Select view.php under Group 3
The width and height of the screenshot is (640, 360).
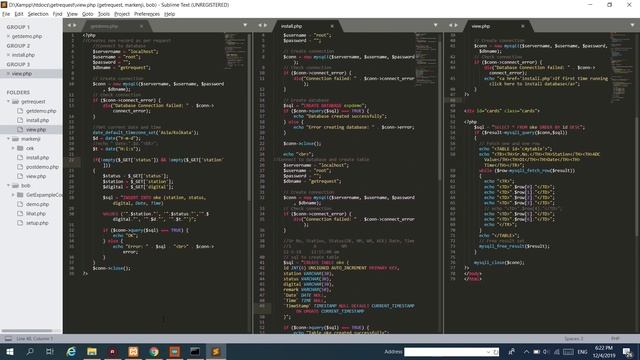tap(22, 74)
